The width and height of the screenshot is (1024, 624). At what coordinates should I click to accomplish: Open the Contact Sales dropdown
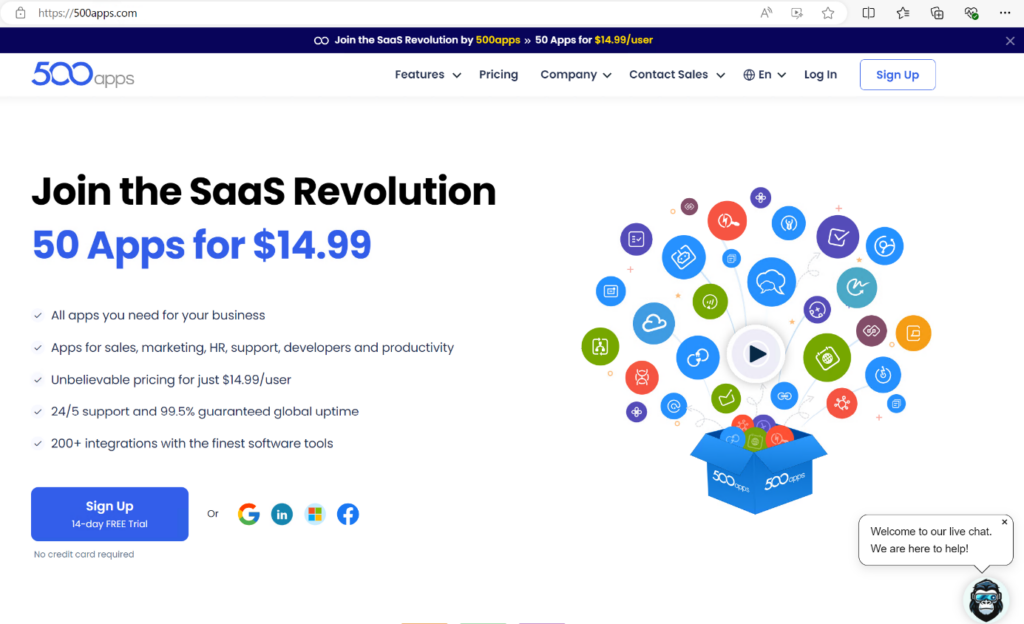677,74
